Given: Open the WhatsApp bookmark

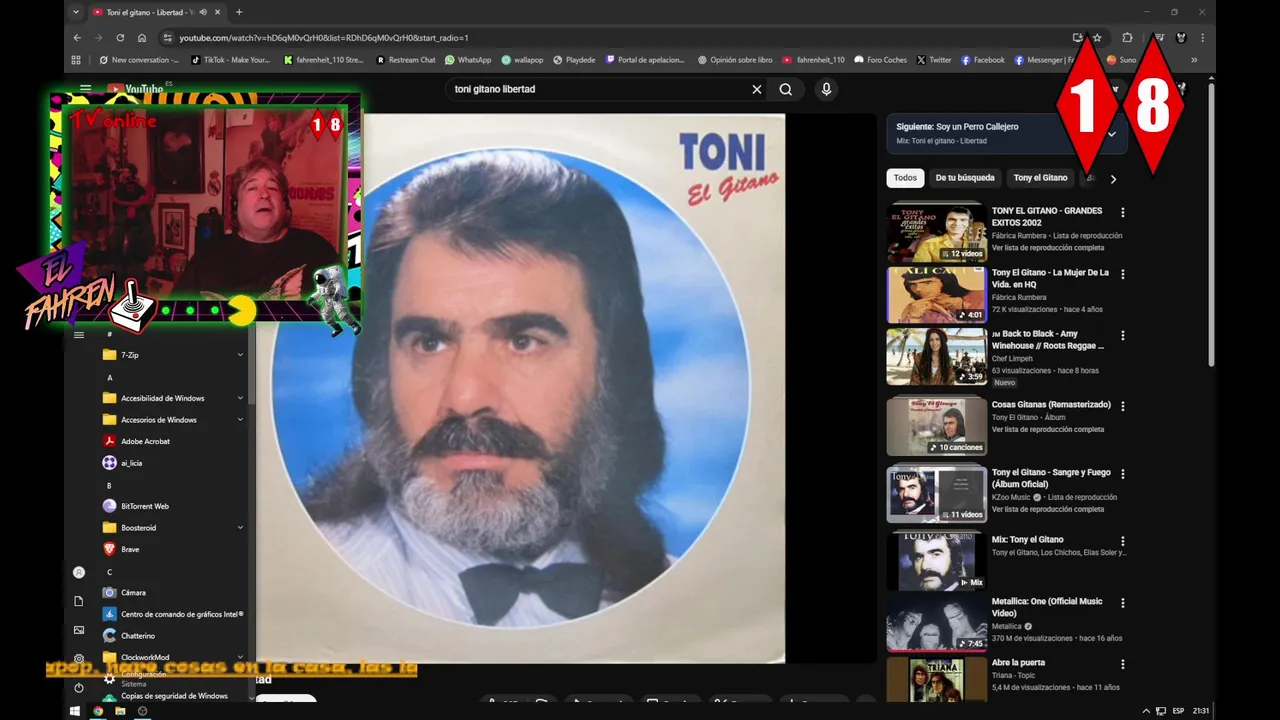Looking at the screenshot, I should coord(468,60).
